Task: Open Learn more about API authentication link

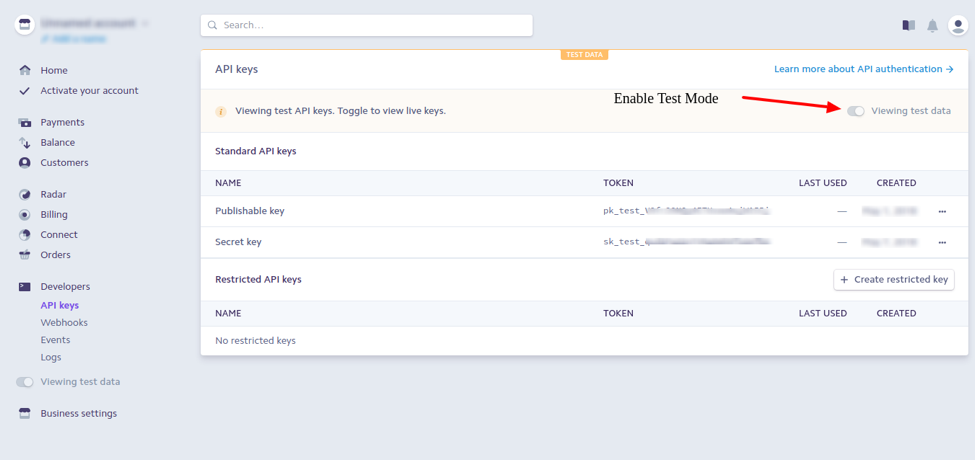Action: pyautogui.click(x=863, y=70)
